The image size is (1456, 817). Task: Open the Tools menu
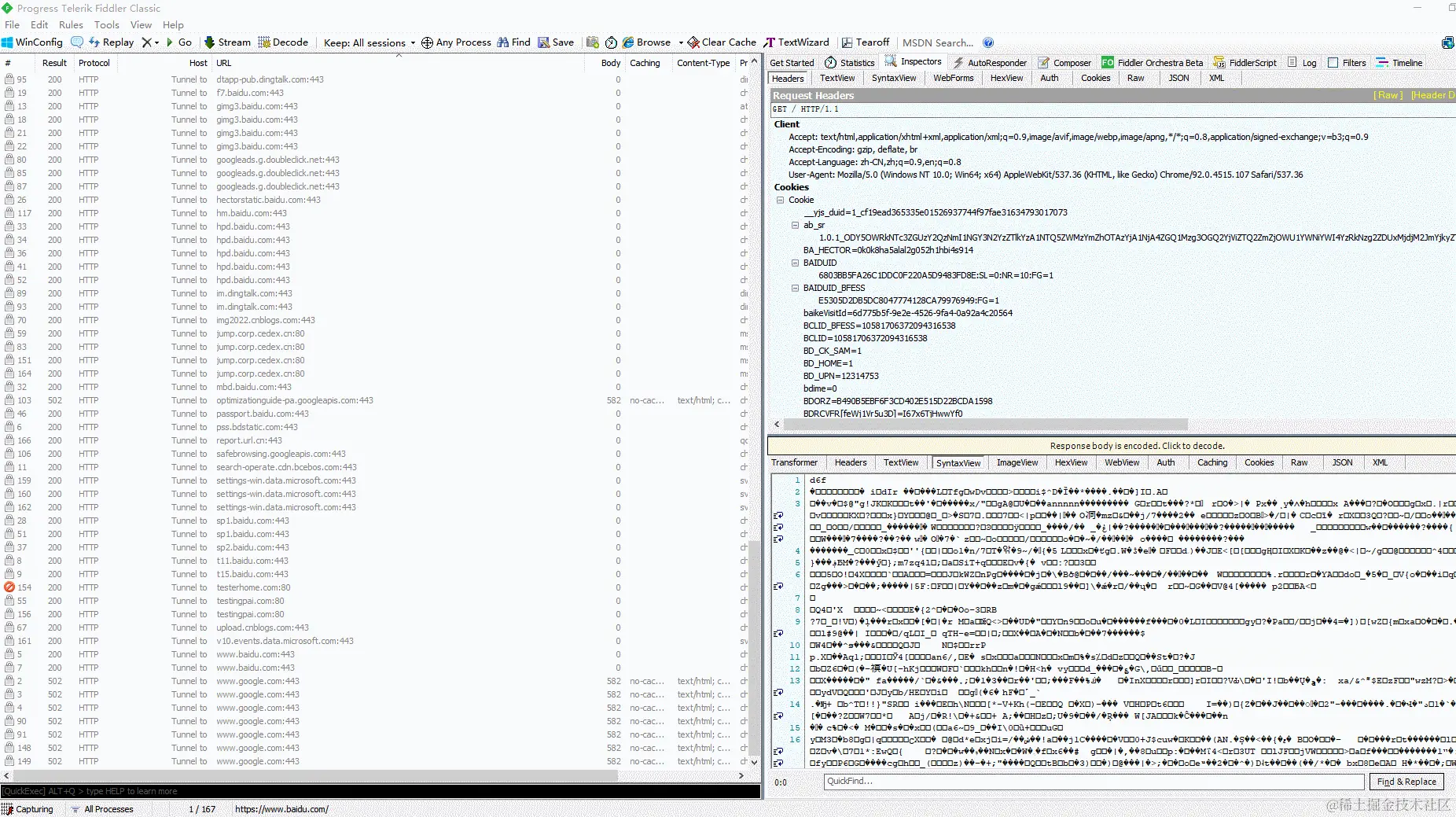(x=107, y=24)
